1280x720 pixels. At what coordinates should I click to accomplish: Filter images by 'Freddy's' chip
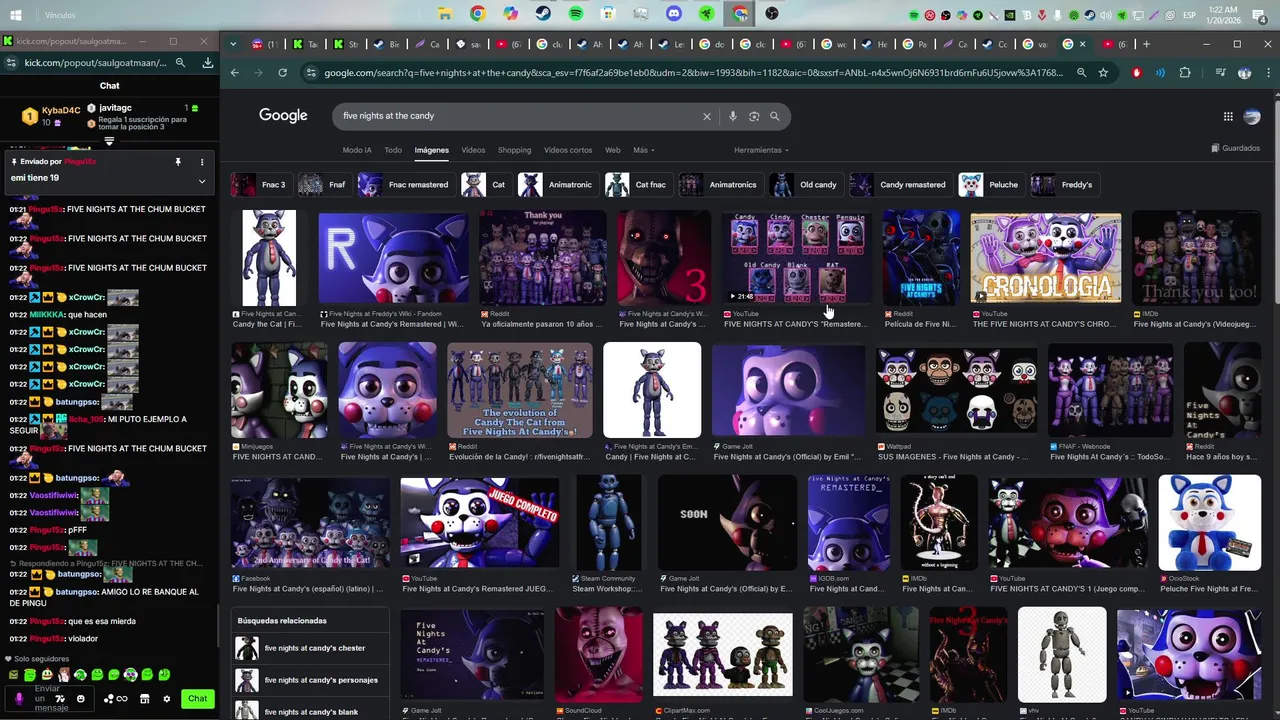[x=1064, y=185]
